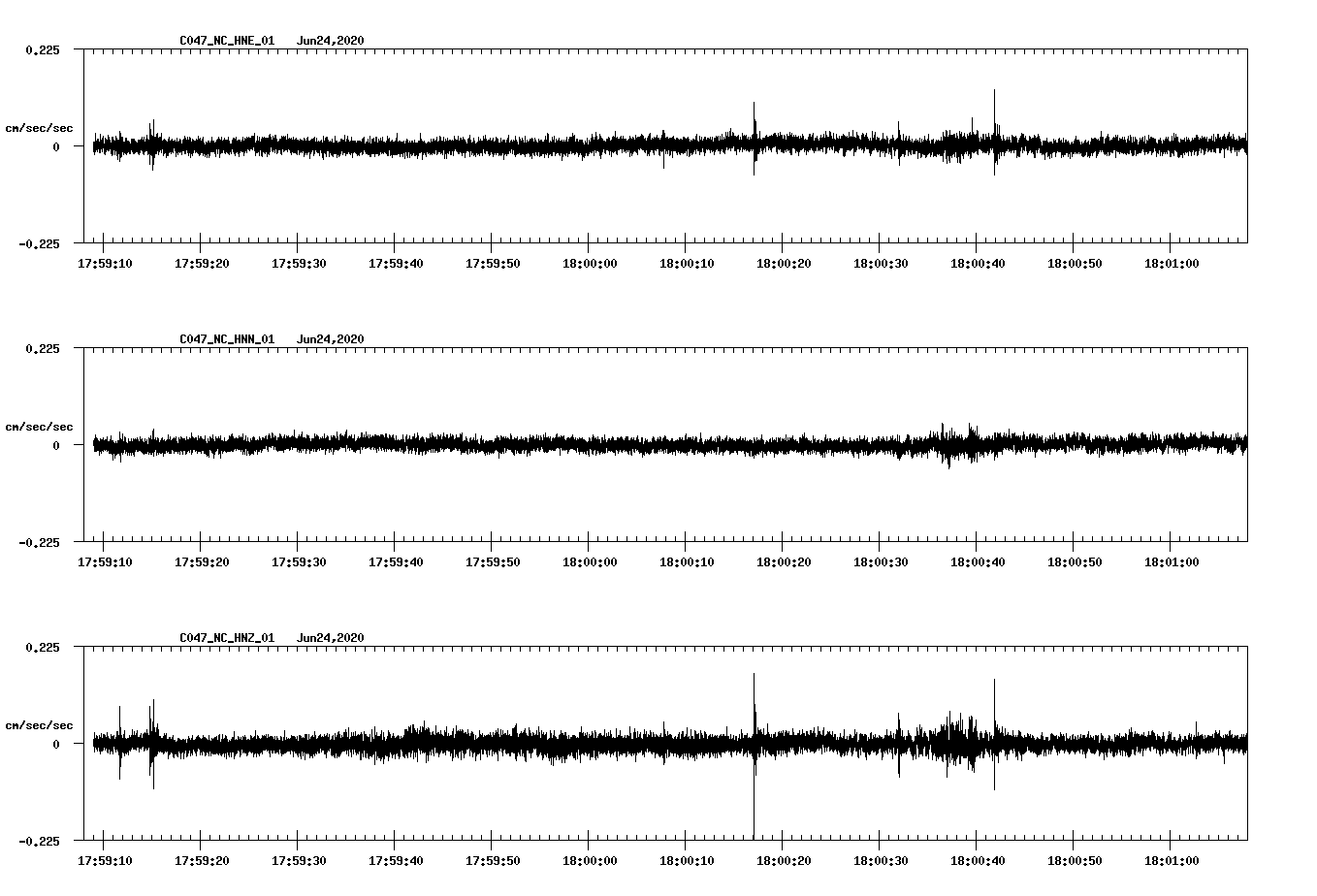
Task: Click the -0.225 axis minimum on HNE plot
Action: pyautogui.click(x=39, y=243)
